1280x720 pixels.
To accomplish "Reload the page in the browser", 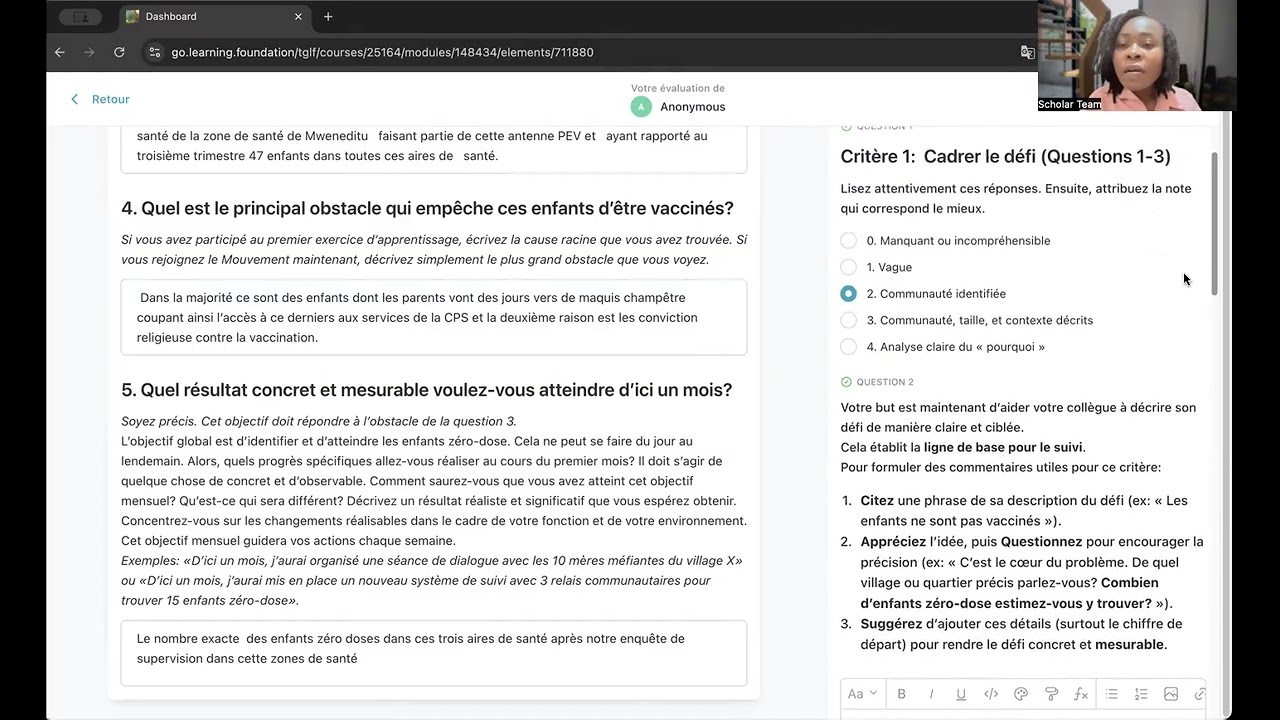I will pyautogui.click(x=120, y=52).
